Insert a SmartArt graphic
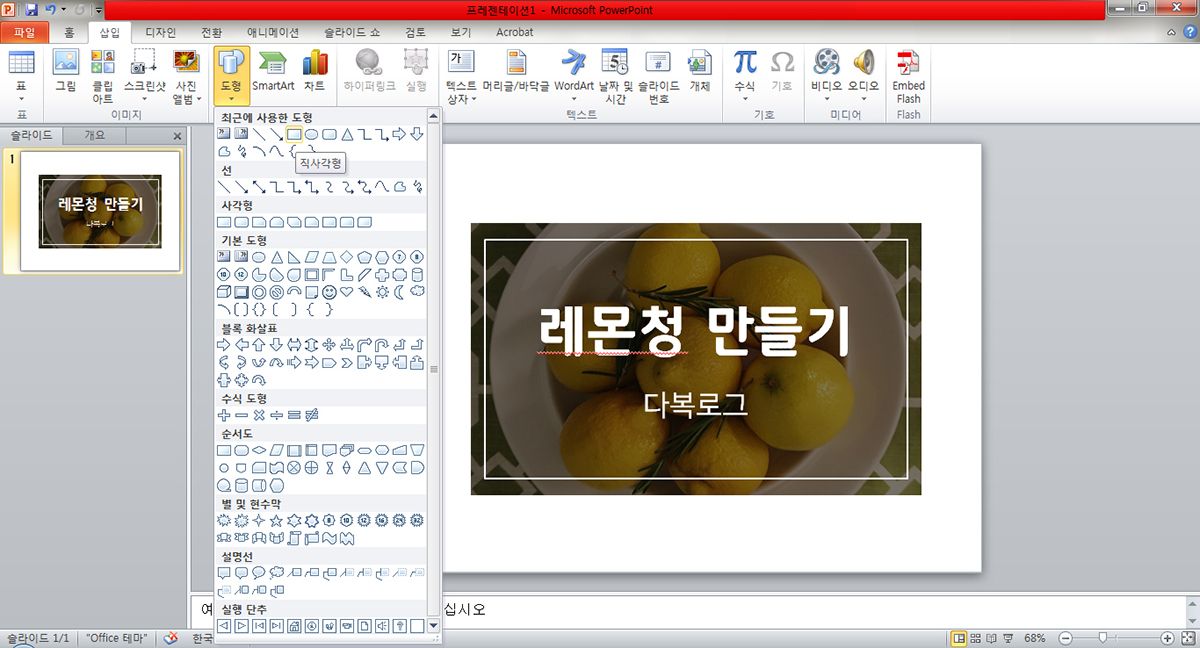 (273, 72)
